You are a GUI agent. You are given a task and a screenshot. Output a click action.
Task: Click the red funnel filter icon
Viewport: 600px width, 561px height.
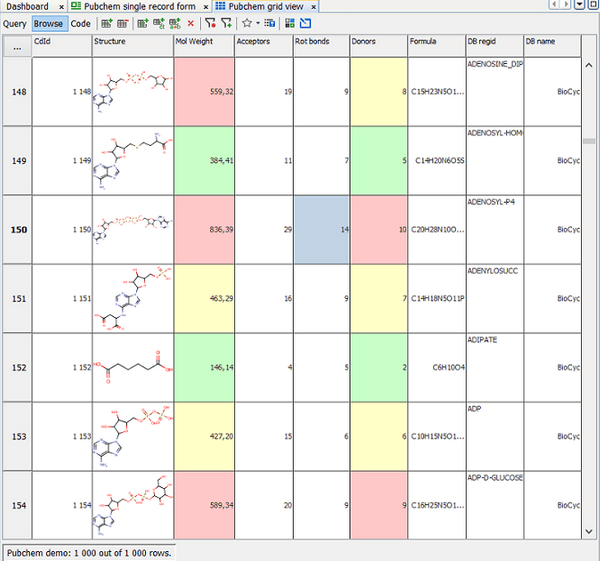pyautogui.click(x=210, y=23)
